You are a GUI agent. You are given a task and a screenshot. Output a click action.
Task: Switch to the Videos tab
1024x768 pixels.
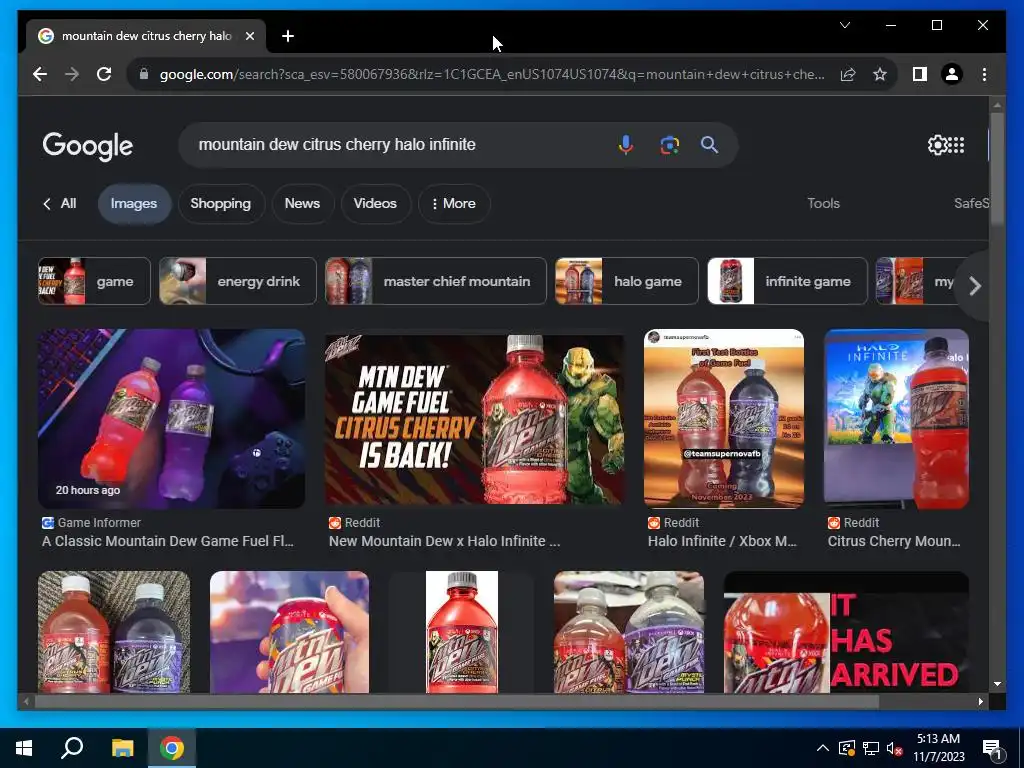click(x=375, y=204)
